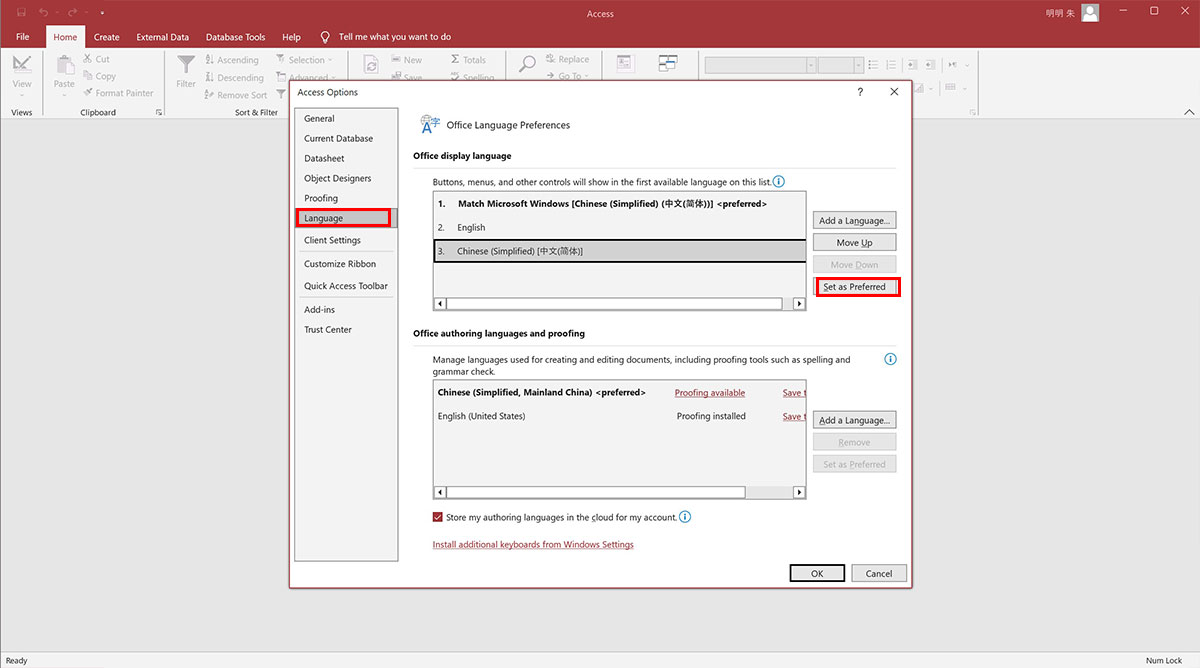Image resolution: width=1200 pixels, height=668 pixels.
Task: Click the Save icon in the quick access toolbar
Action: pos(21,12)
